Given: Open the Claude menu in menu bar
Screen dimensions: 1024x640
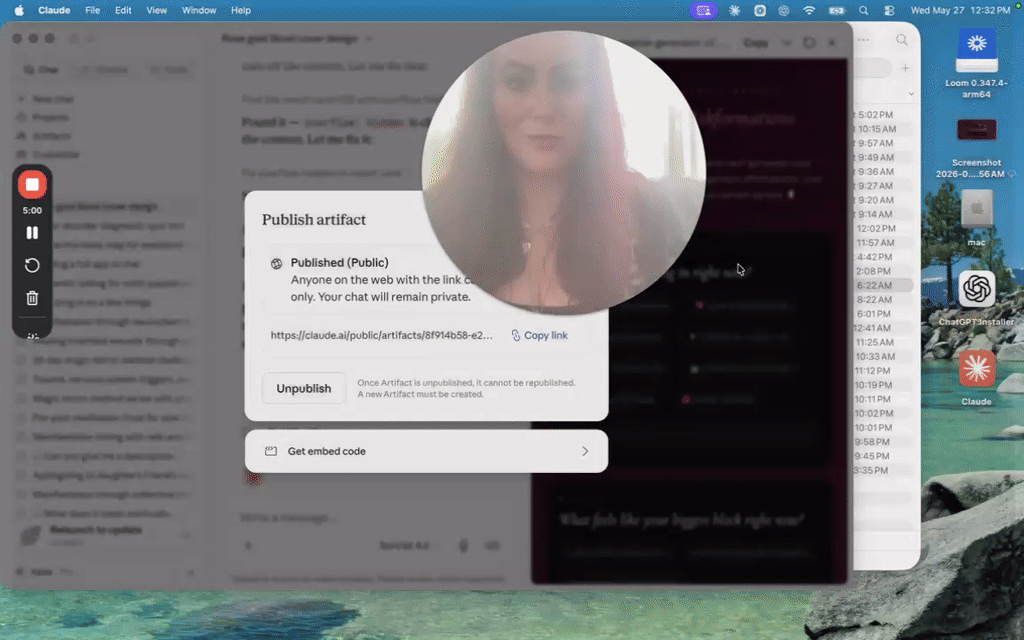Looking at the screenshot, I should [54, 10].
